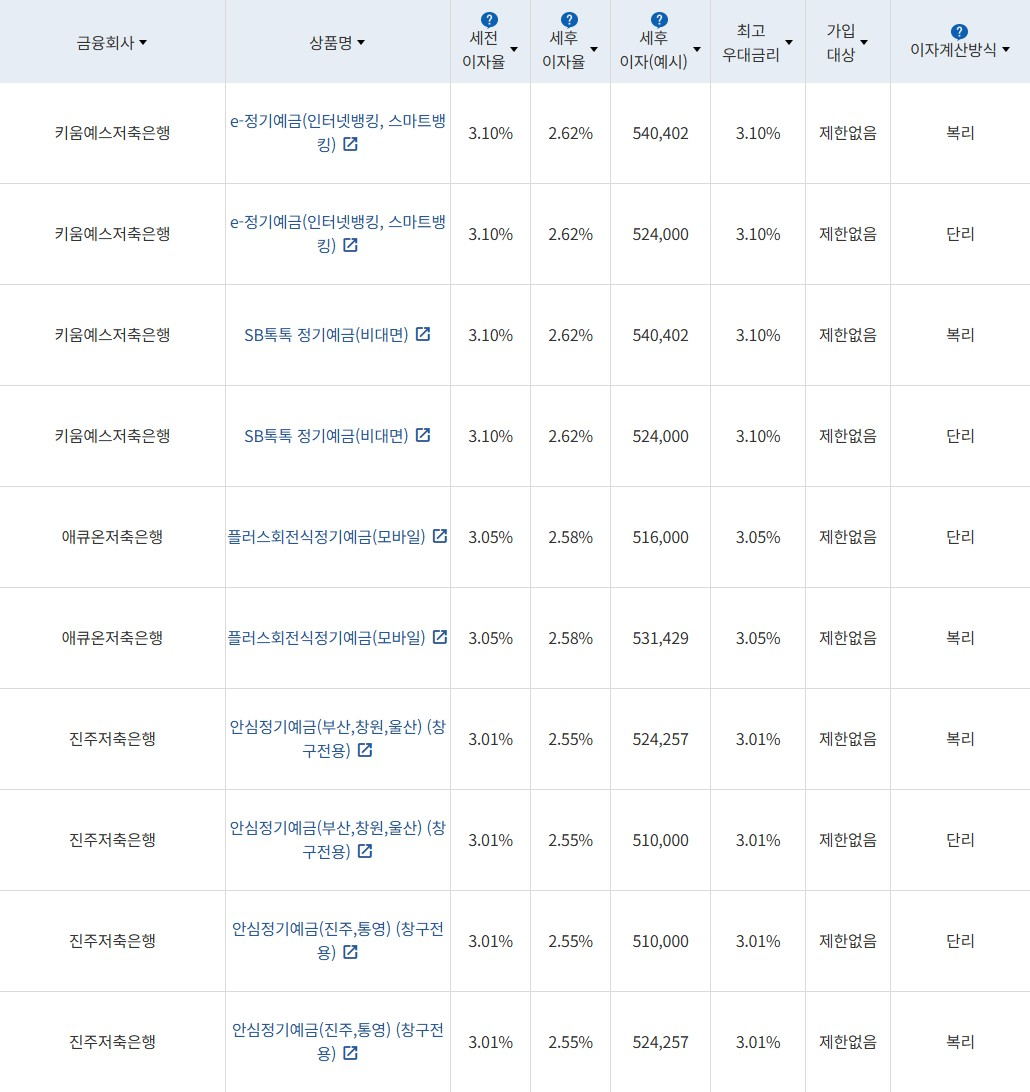Viewport: 1030px width, 1092px height.
Task: Select the first 키움예스저축은행 company cell
Action: click(111, 132)
